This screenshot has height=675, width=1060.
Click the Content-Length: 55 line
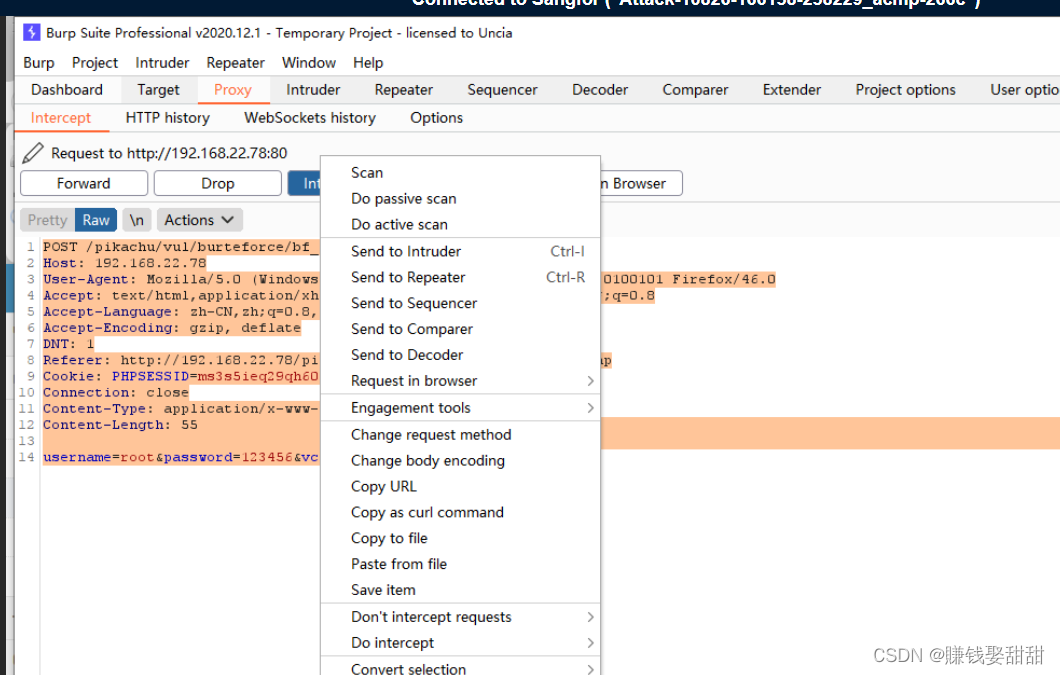tap(120, 425)
